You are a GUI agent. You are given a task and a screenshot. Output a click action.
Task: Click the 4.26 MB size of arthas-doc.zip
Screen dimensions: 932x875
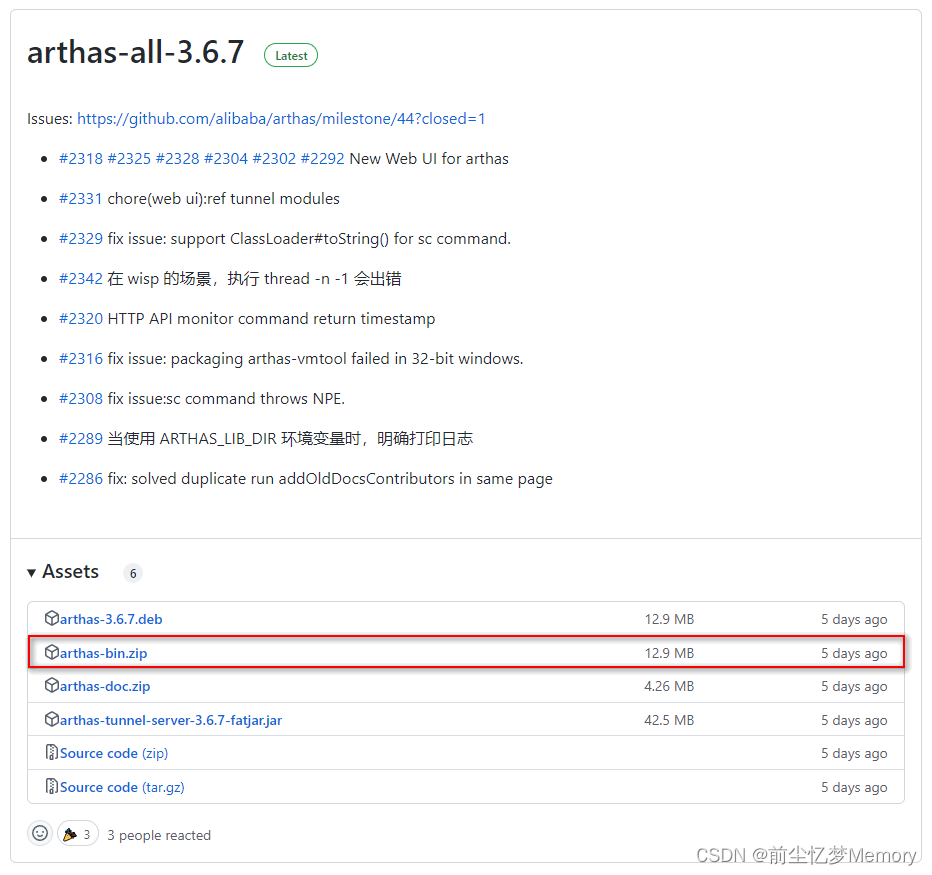[669, 686]
